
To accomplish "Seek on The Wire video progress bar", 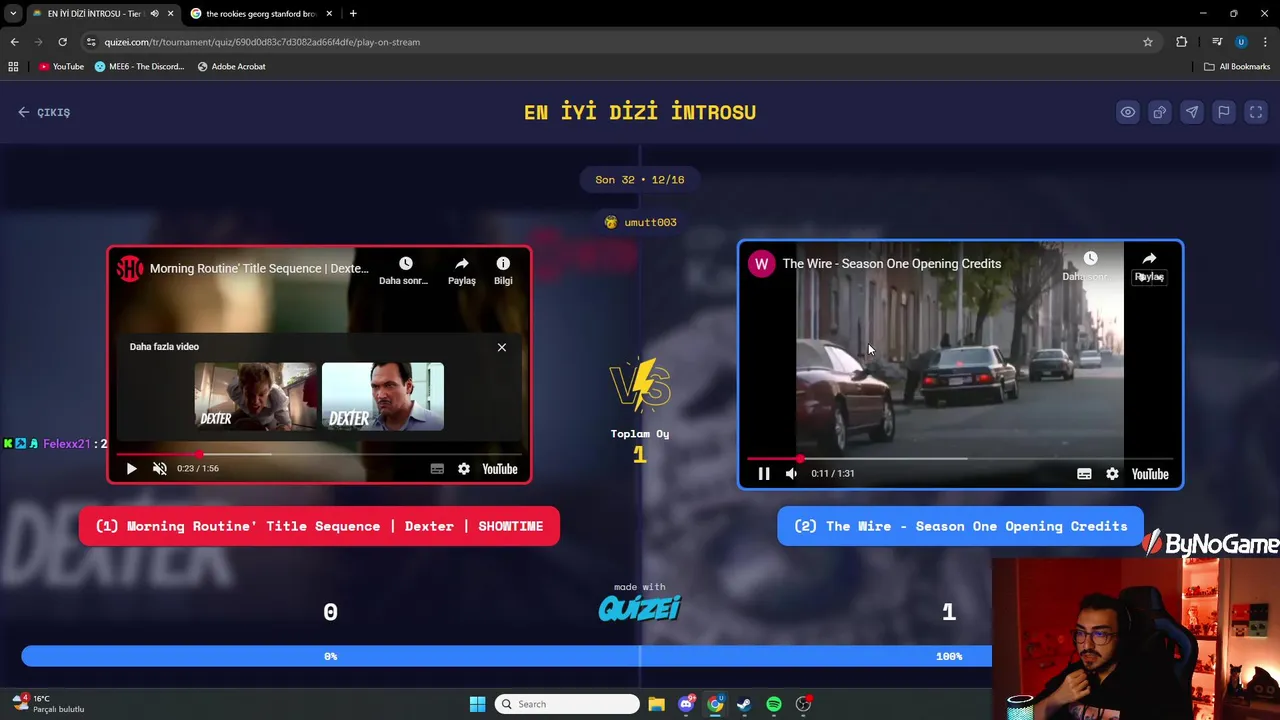I will pyautogui.click(x=960, y=459).
